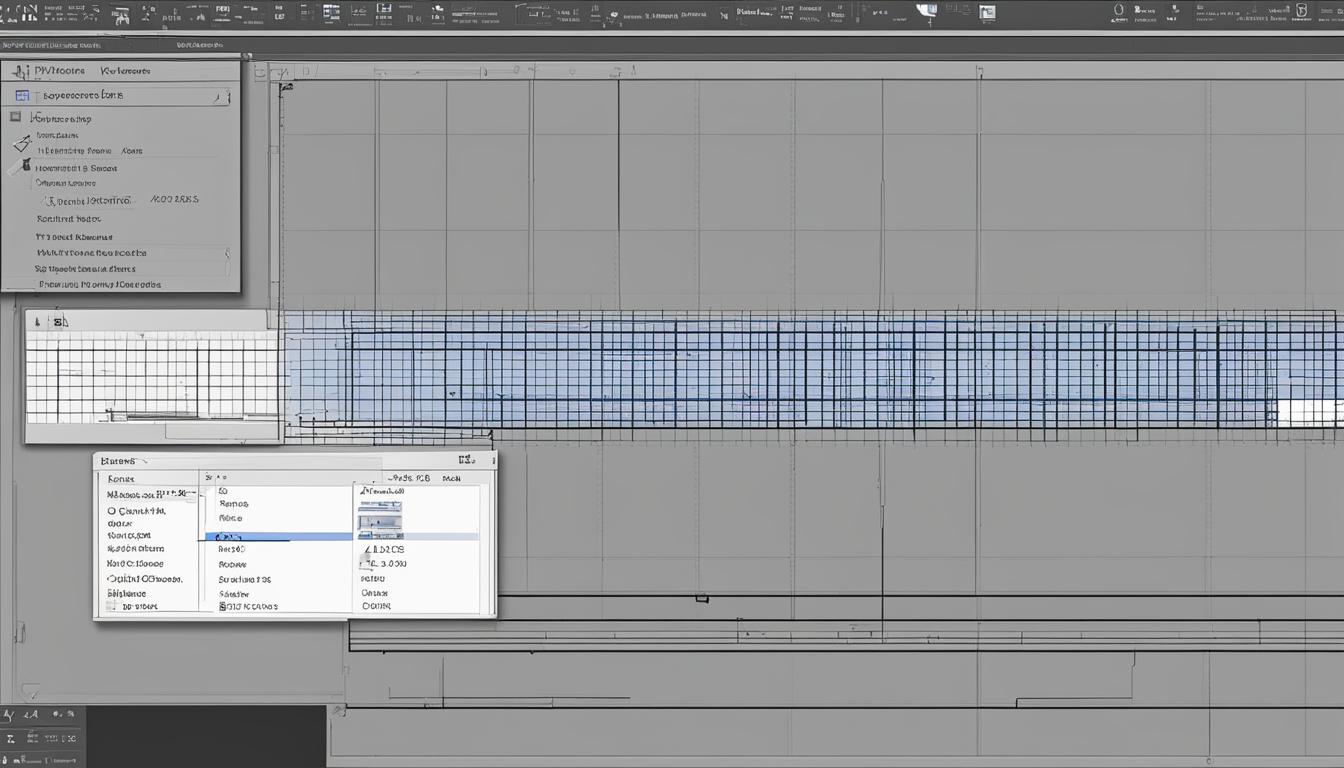
Task: Open the search field dropdown in the Properties palette
Action: tap(218, 95)
